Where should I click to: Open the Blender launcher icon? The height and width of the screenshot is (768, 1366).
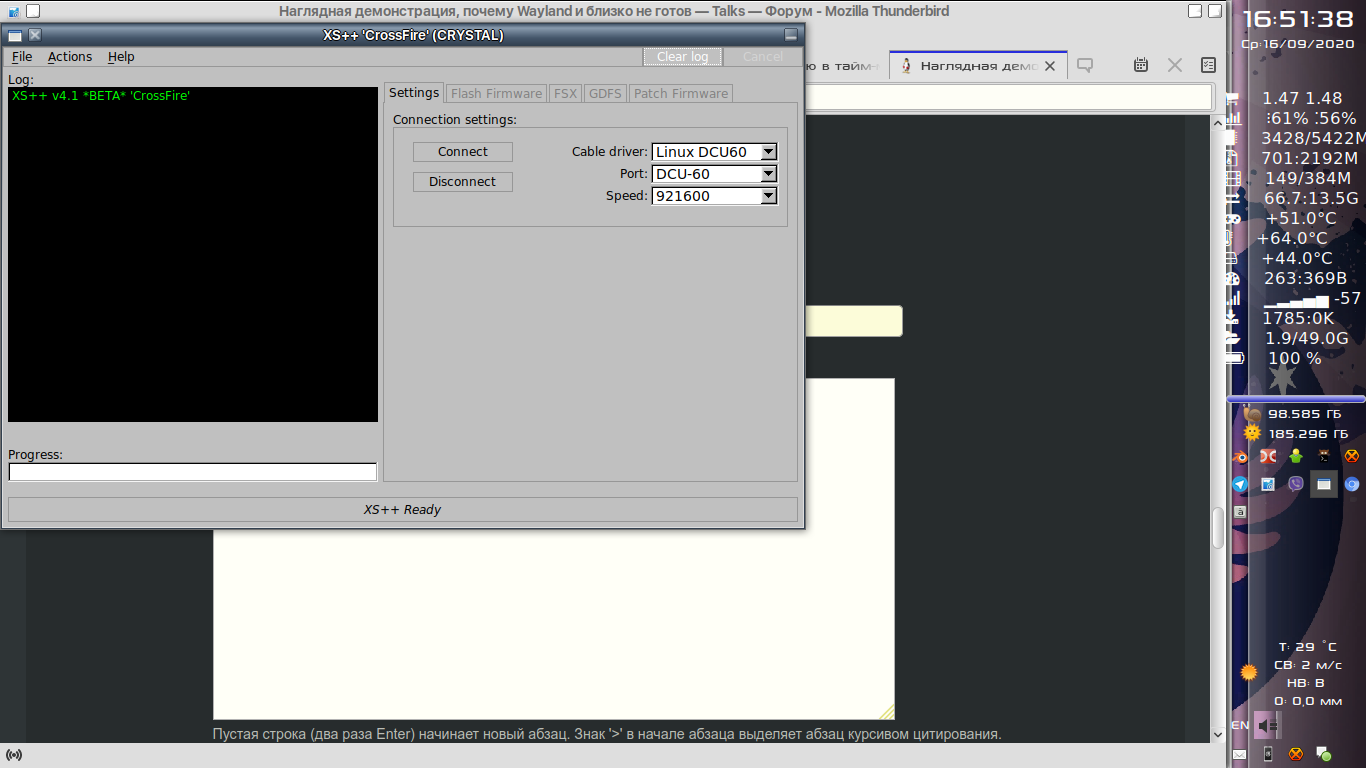coord(1240,456)
